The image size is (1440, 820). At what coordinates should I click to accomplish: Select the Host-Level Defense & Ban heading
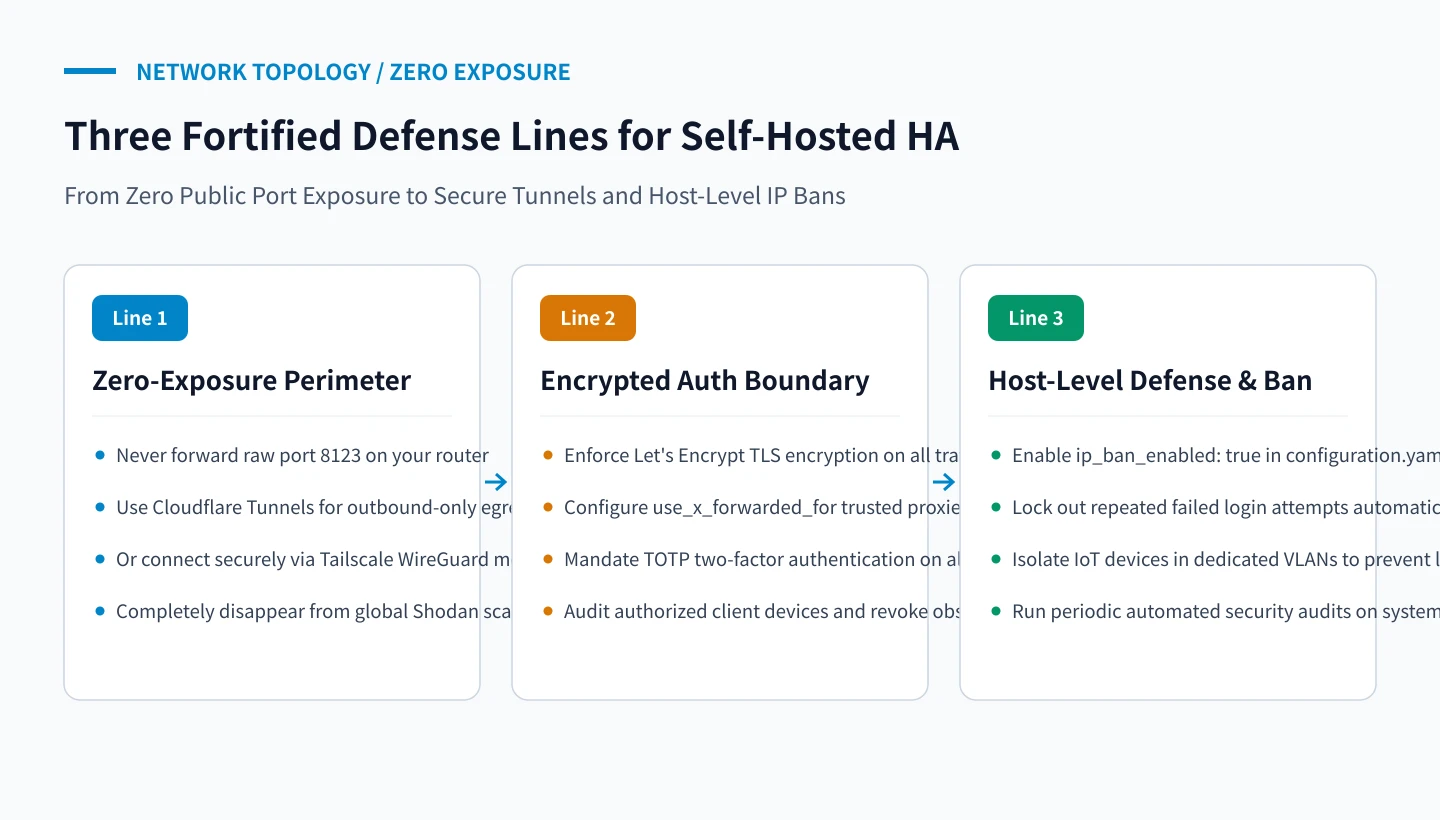tap(1150, 381)
